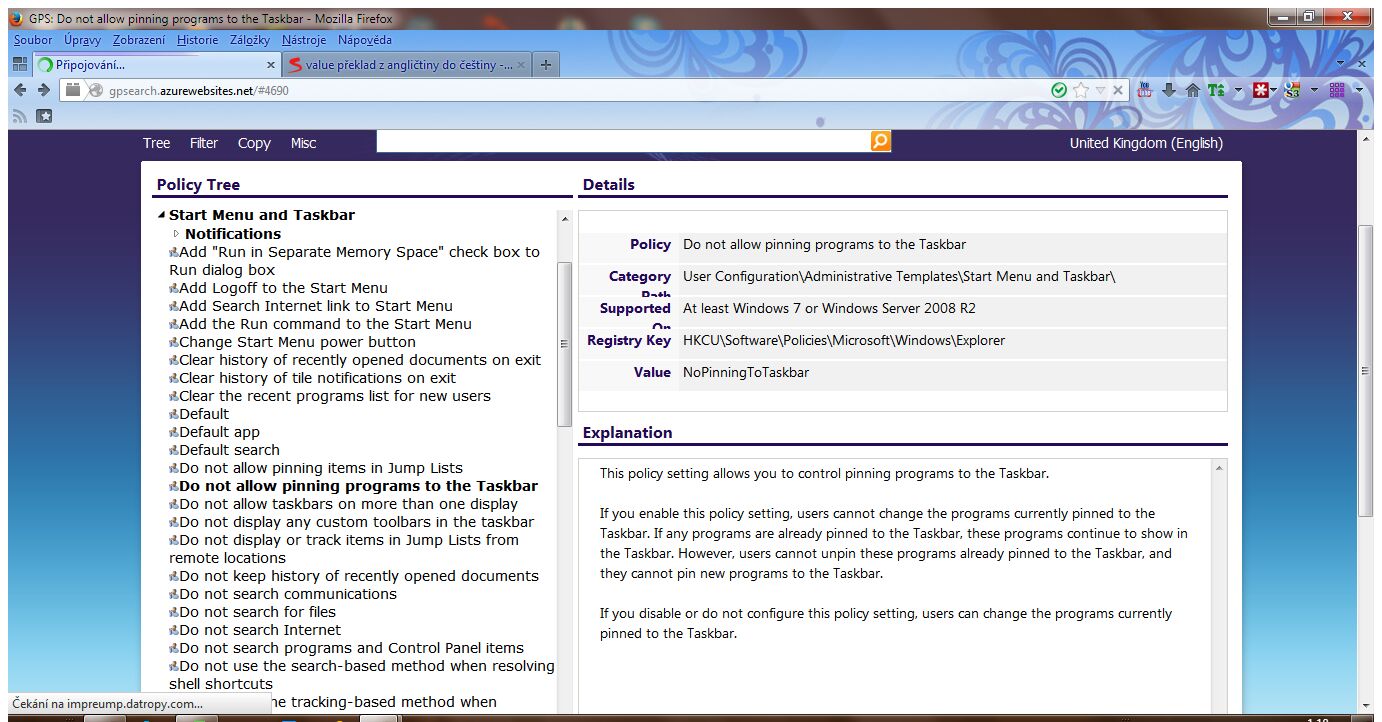Expand the Notifications tree node
Image resolution: width=1382 pixels, height=722 pixels.
tap(177, 234)
